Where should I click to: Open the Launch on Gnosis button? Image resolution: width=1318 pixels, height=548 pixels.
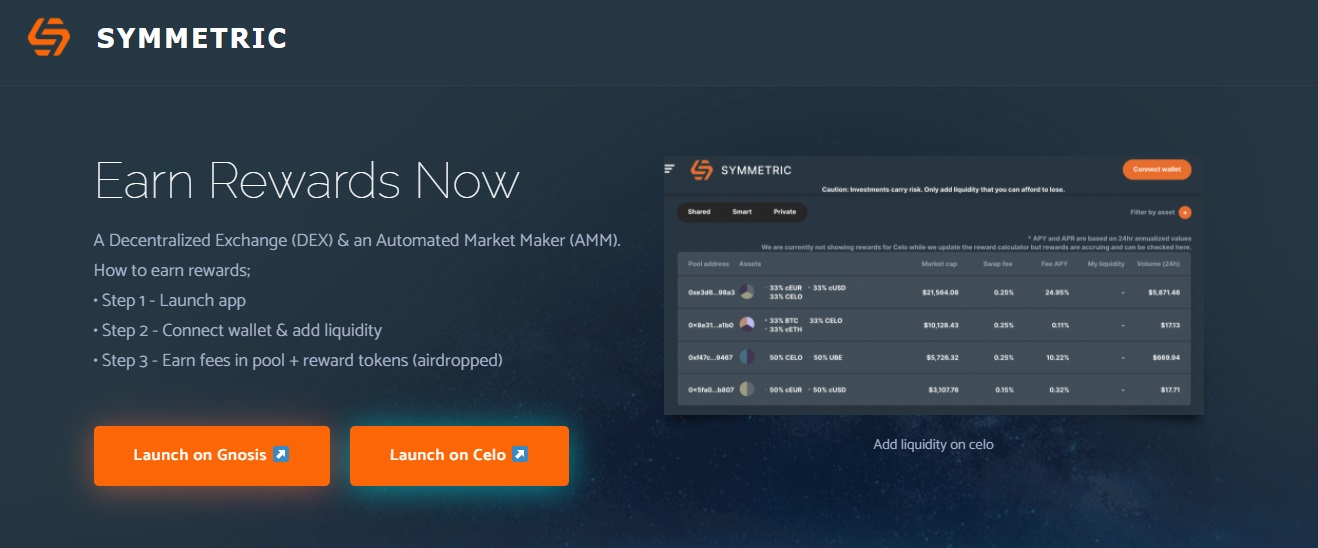[x=212, y=456]
